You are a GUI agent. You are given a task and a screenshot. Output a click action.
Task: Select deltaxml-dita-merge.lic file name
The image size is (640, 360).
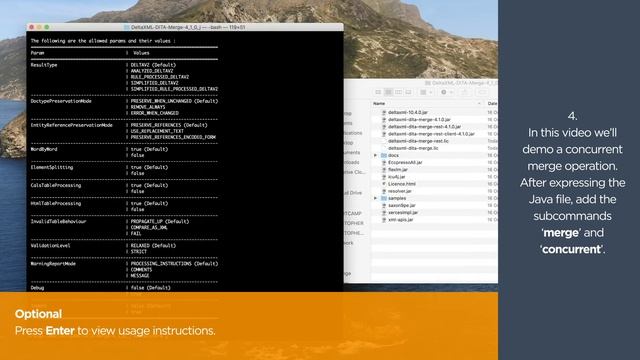coord(413,148)
